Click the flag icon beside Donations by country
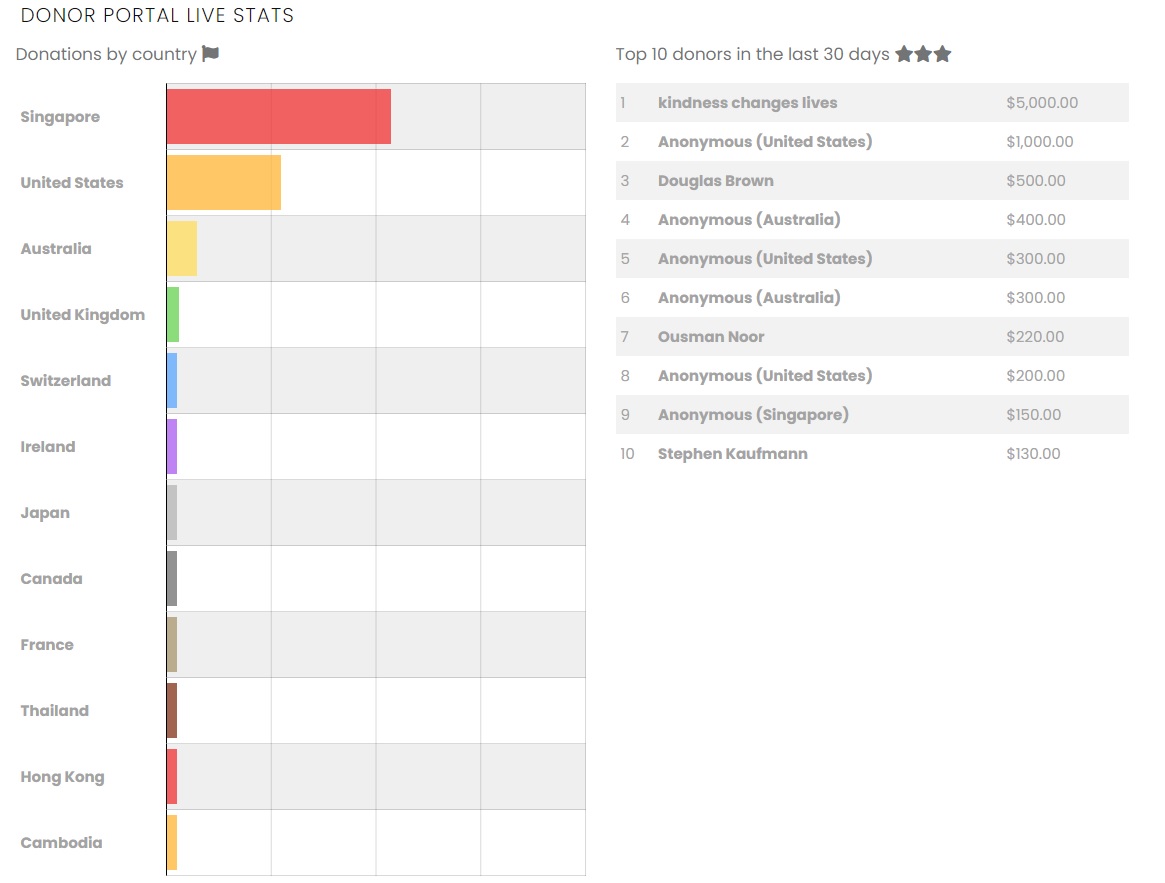1165x883 pixels. click(x=210, y=54)
